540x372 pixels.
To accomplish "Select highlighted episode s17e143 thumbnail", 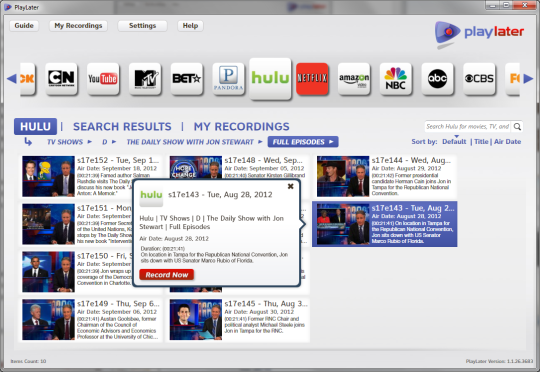I will [x=343, y=224].
